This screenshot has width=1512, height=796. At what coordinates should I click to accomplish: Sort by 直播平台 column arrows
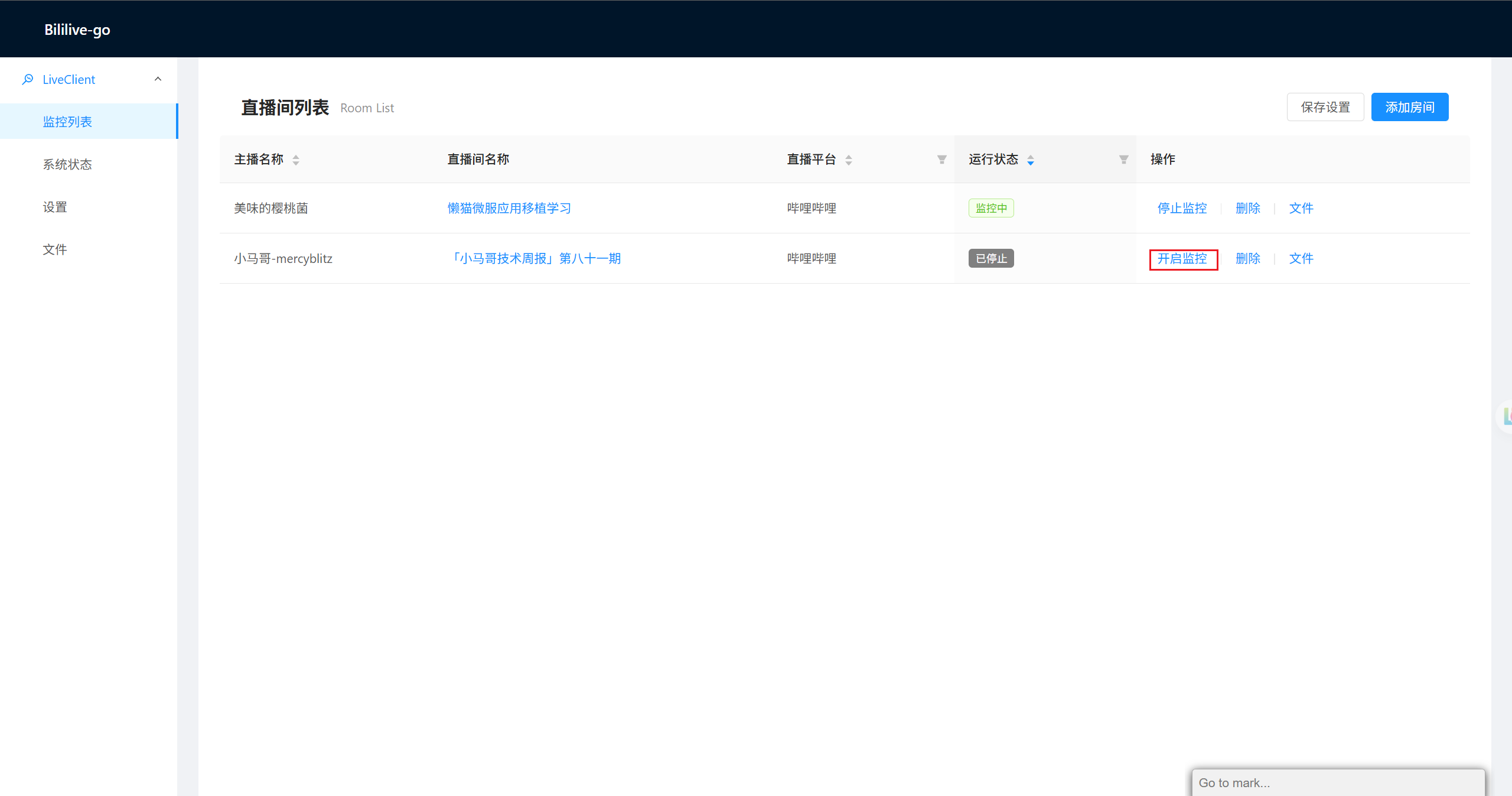[849, 160]
